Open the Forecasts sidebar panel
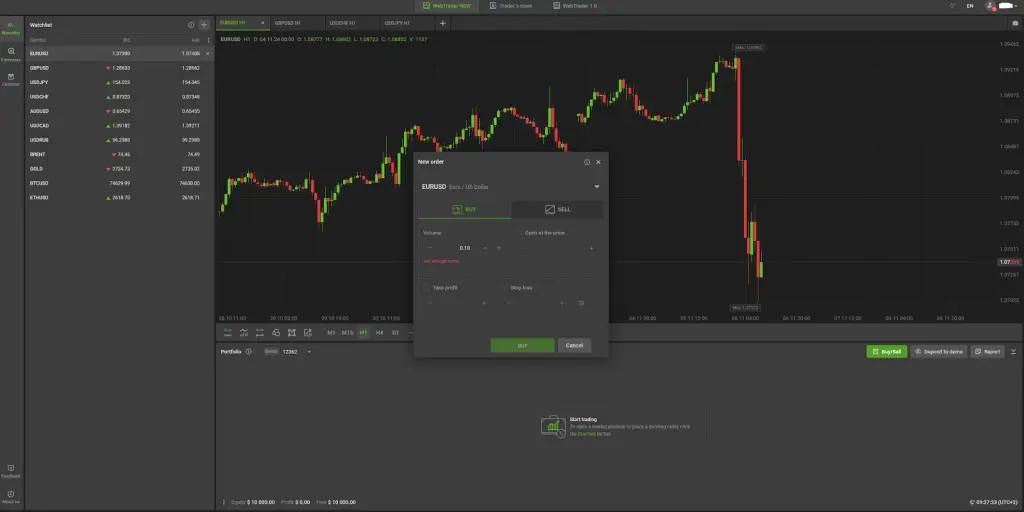The width and height of the screenshot is (1024, 512). 10,54
